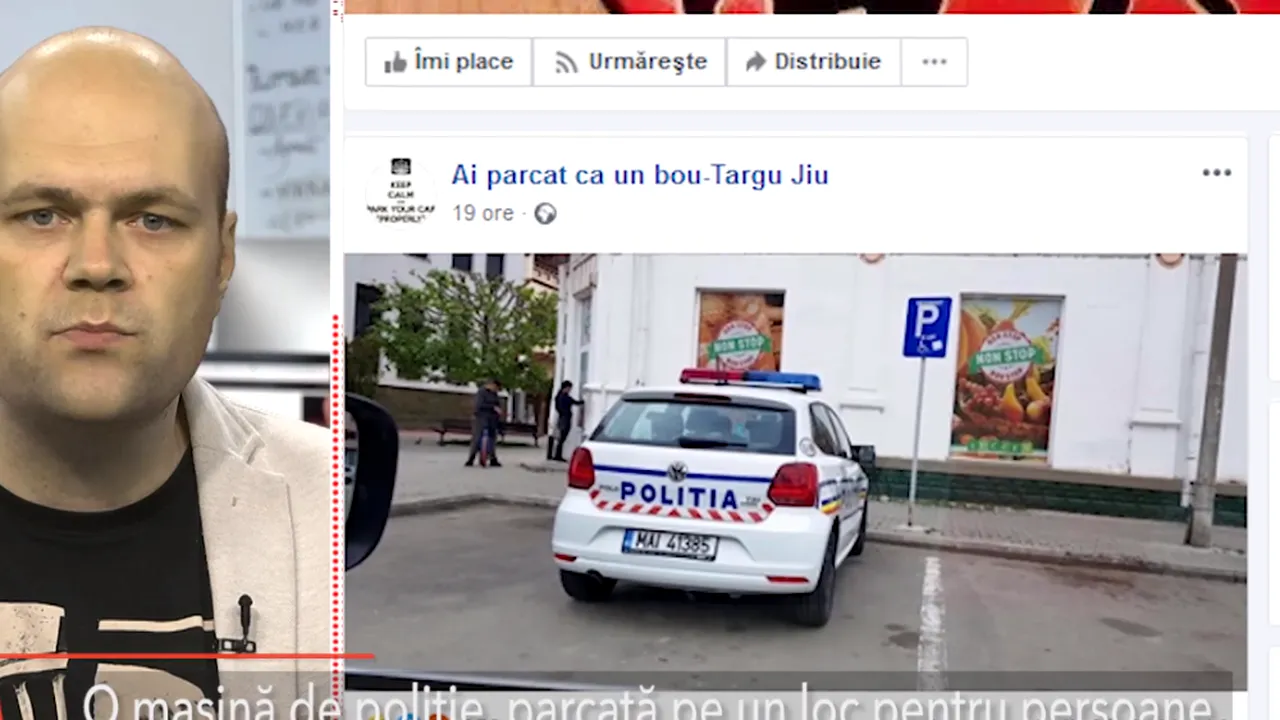Open the Ai parcat ca un bou-Targu Jiu page link
This screenshot has height=720, width=1280.
coord(639,175)
